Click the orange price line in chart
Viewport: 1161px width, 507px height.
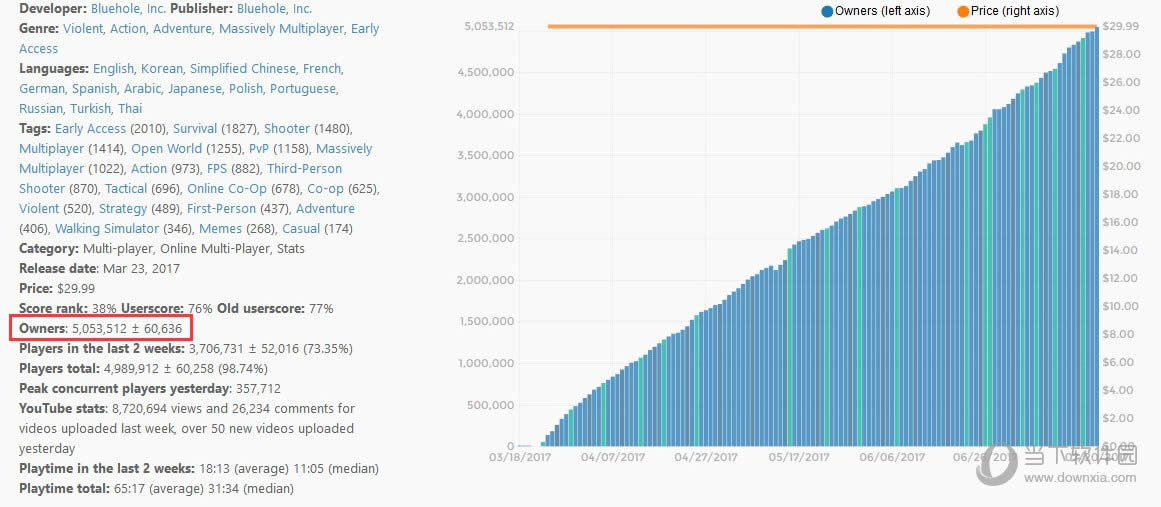(800, 26)
